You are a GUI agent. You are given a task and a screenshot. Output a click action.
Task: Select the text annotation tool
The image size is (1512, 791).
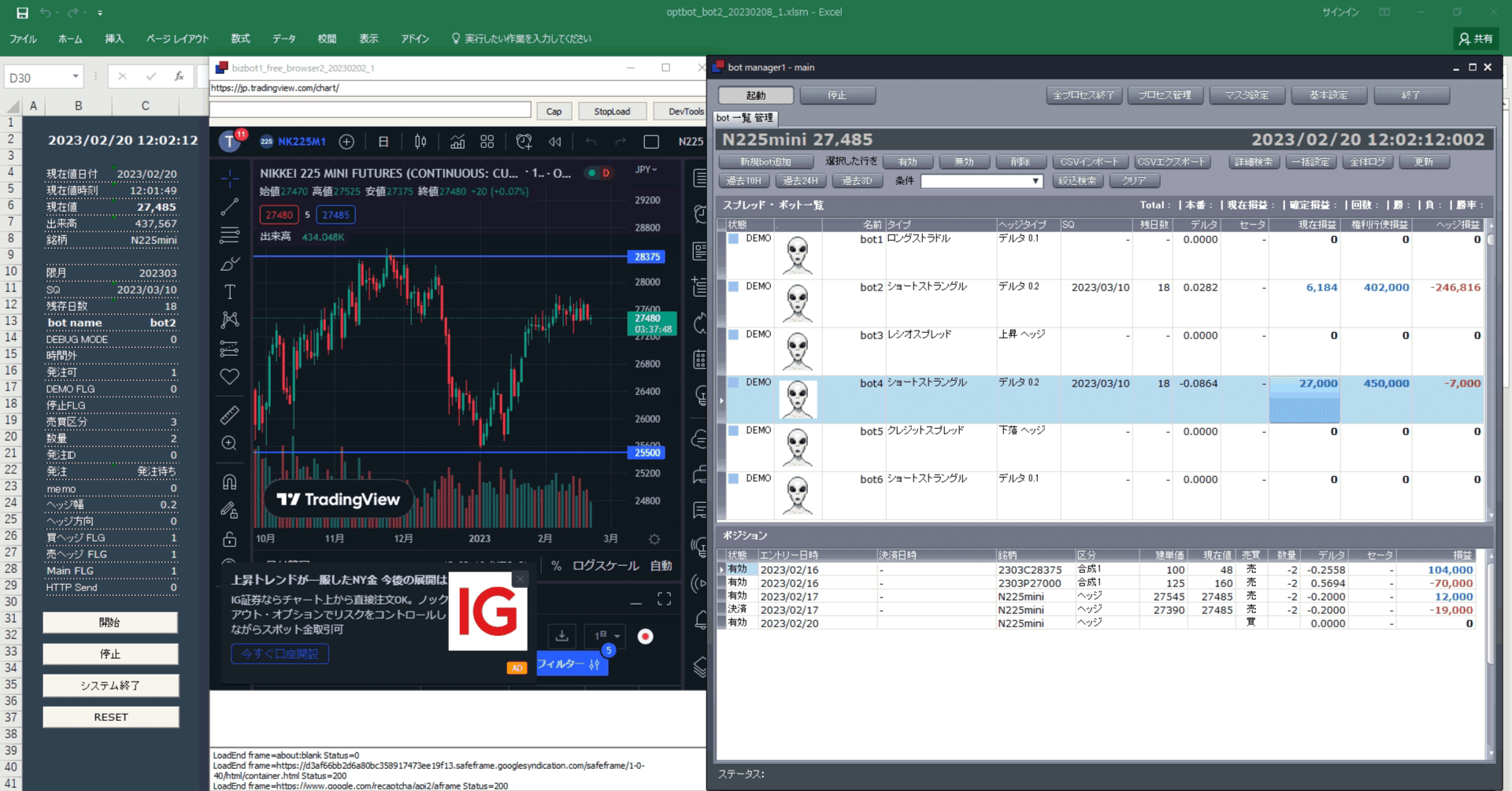(229, 292)
